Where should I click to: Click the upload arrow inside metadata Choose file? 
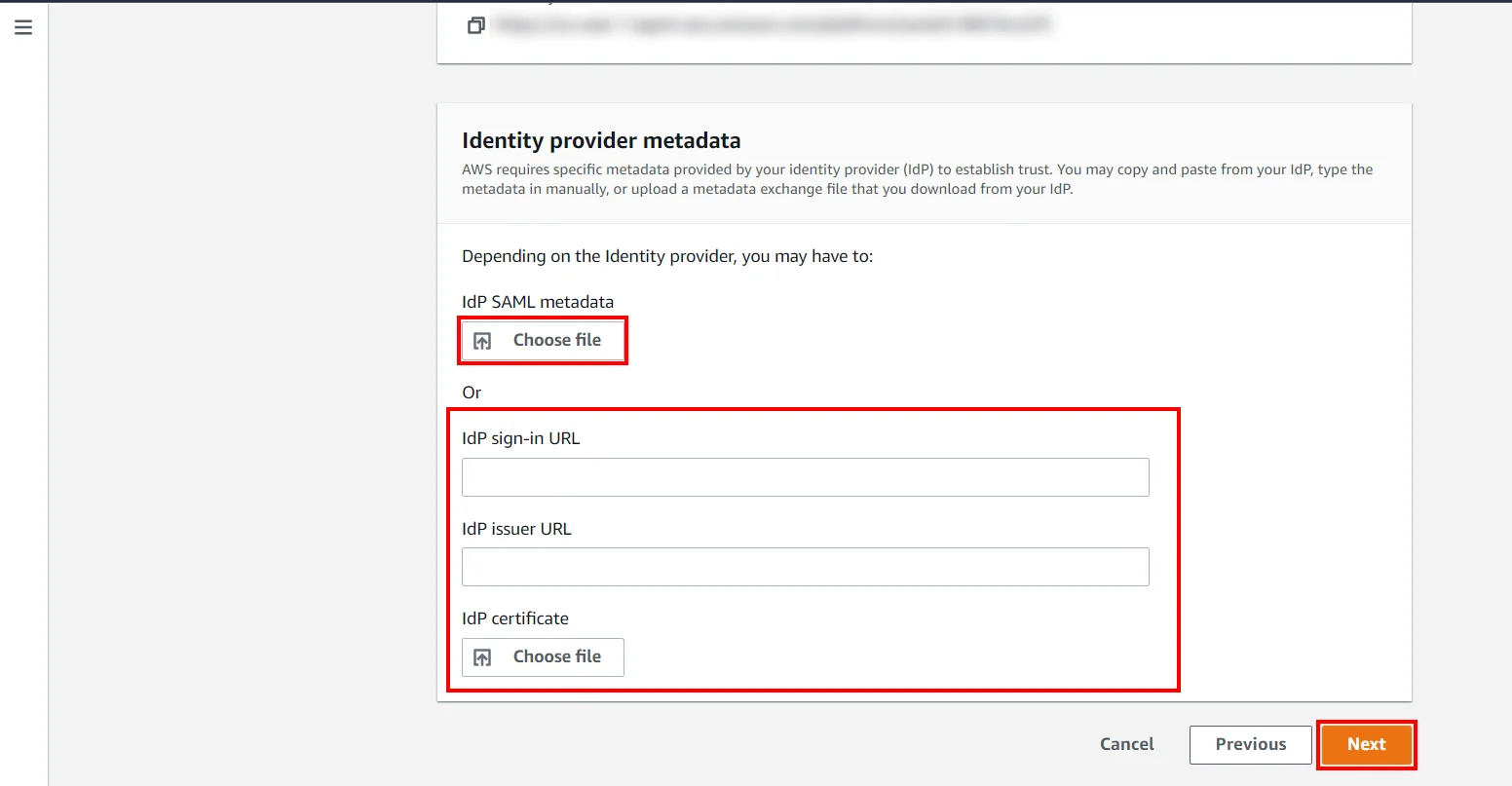click(482, 339)
